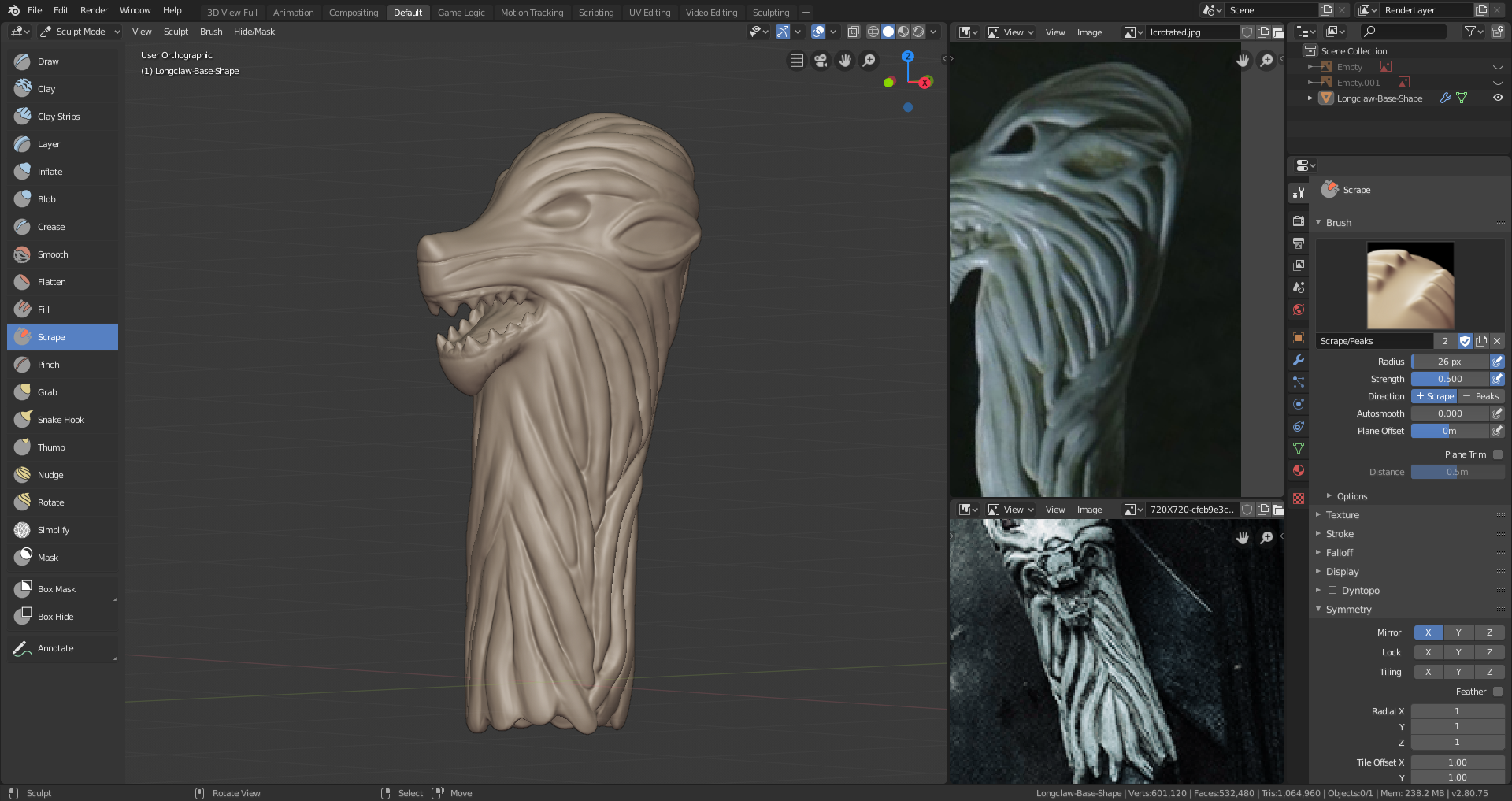Screen dimensions: 1512x801
Task: Enable Dyntopo checkbox
Action: tap(1332, 590)
